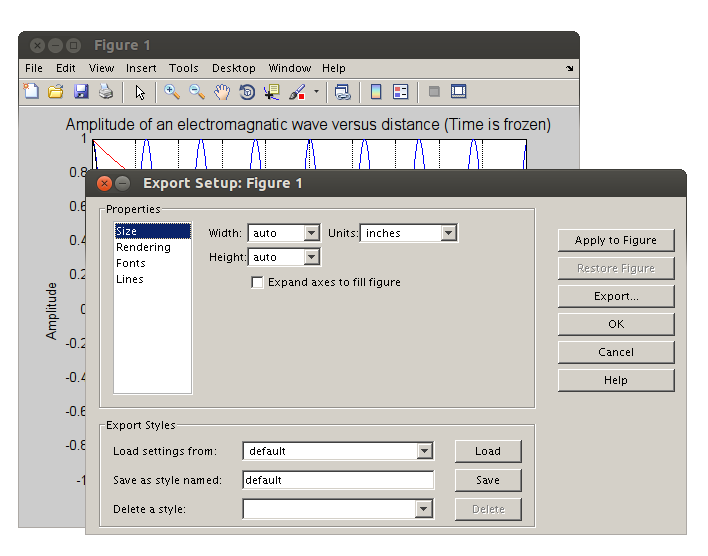Expand the Width dropdown
The width and height of the screenshot is (708, 556).
click(312, 233)
